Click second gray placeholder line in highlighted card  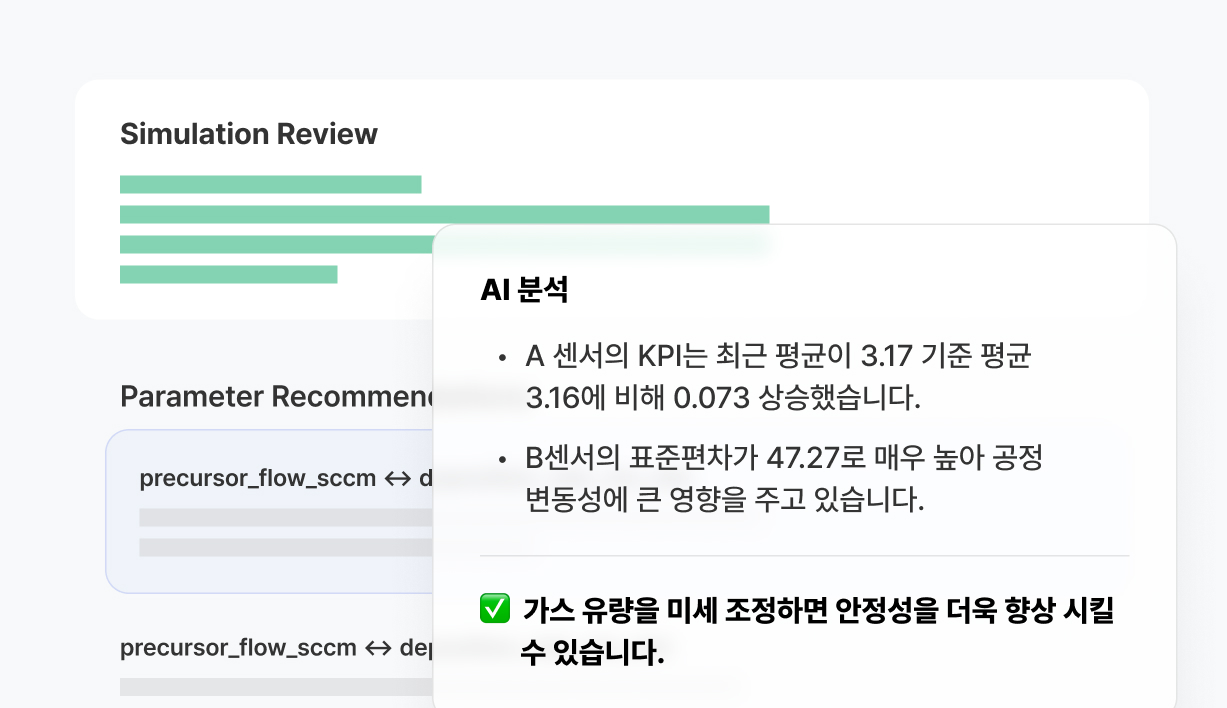pyautogui.click(x=285, y=548)
